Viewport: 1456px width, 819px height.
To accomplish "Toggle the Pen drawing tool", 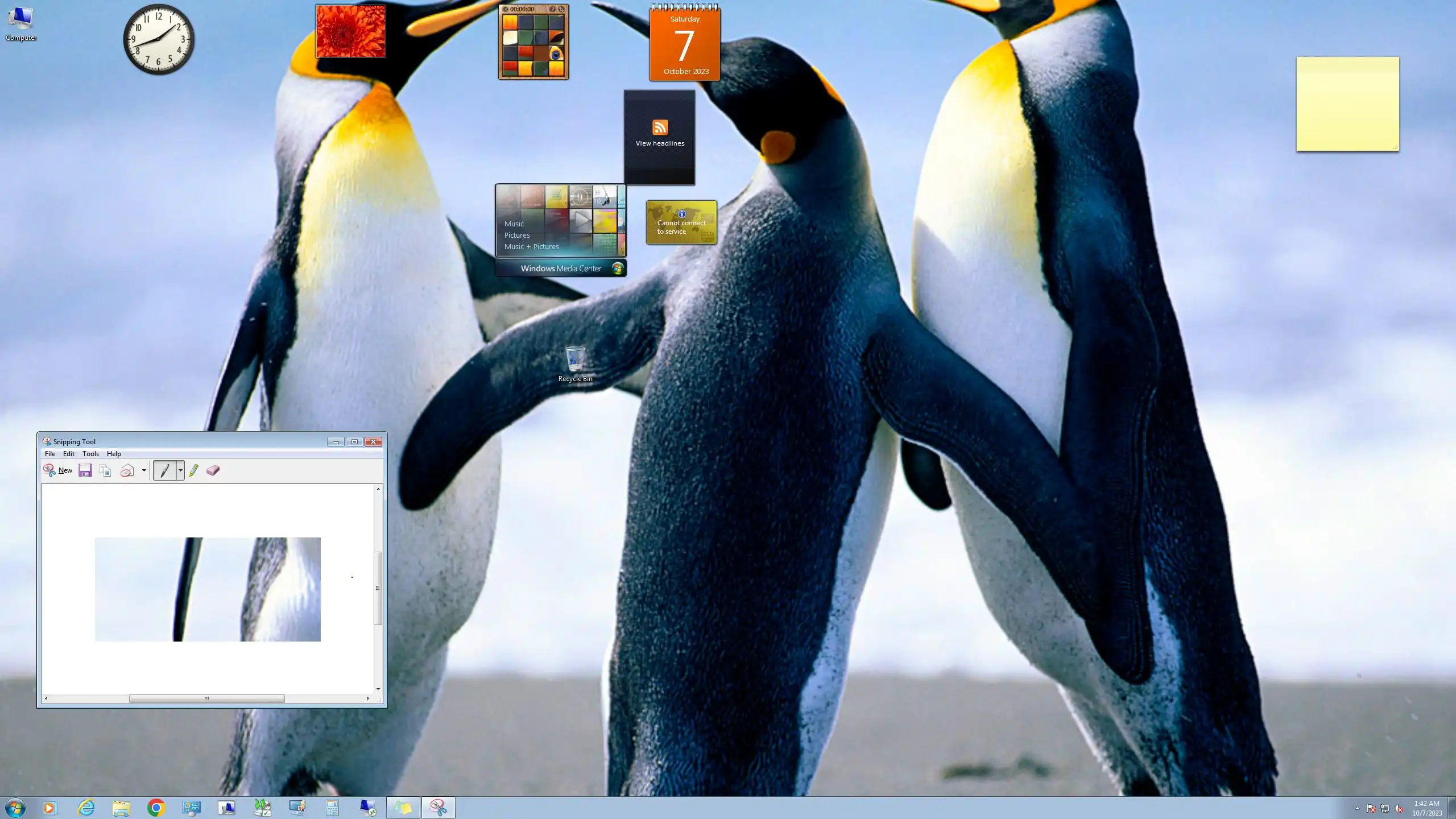I will coord(165,470).
